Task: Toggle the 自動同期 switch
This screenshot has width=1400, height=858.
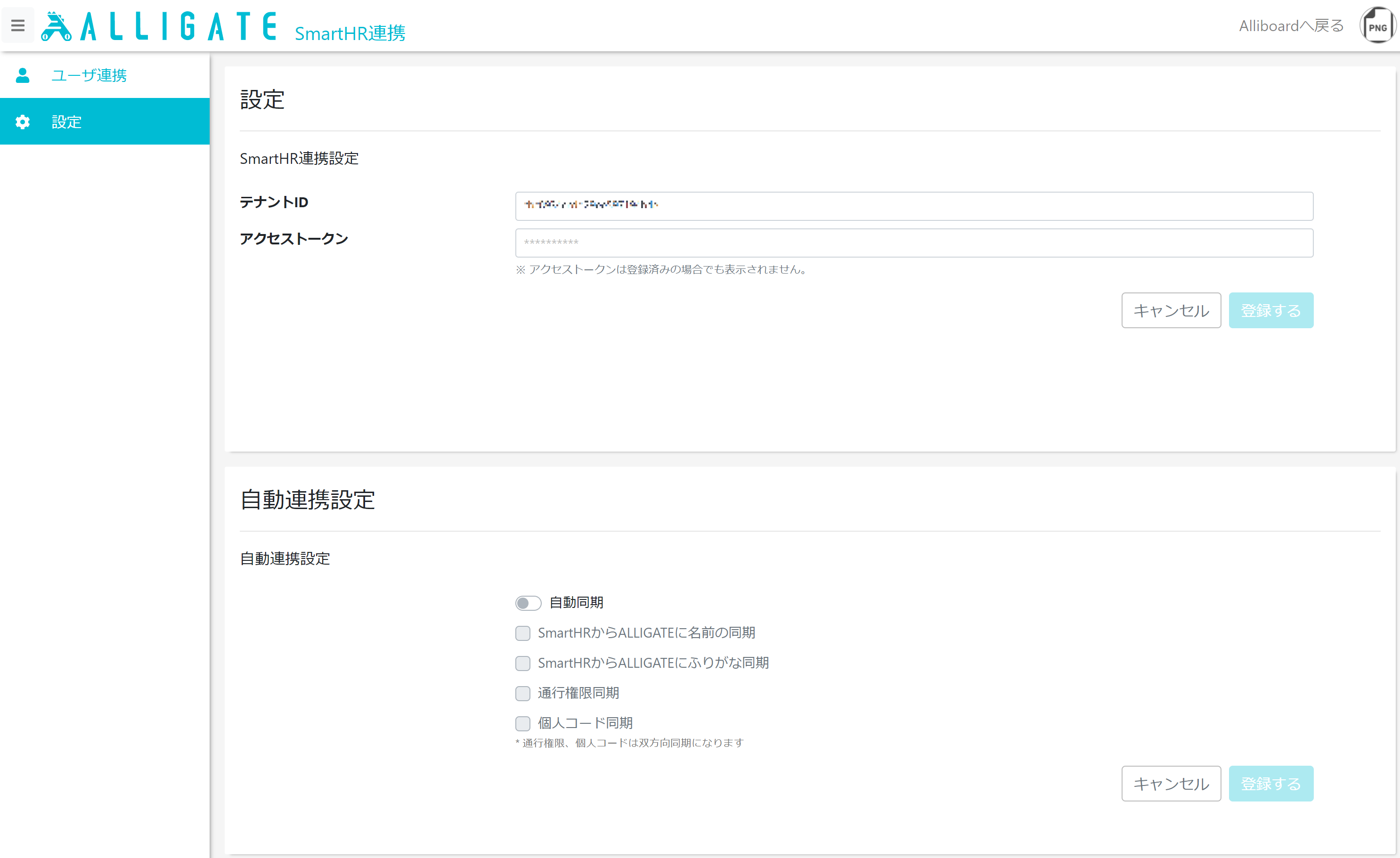Action: point(528,602)
